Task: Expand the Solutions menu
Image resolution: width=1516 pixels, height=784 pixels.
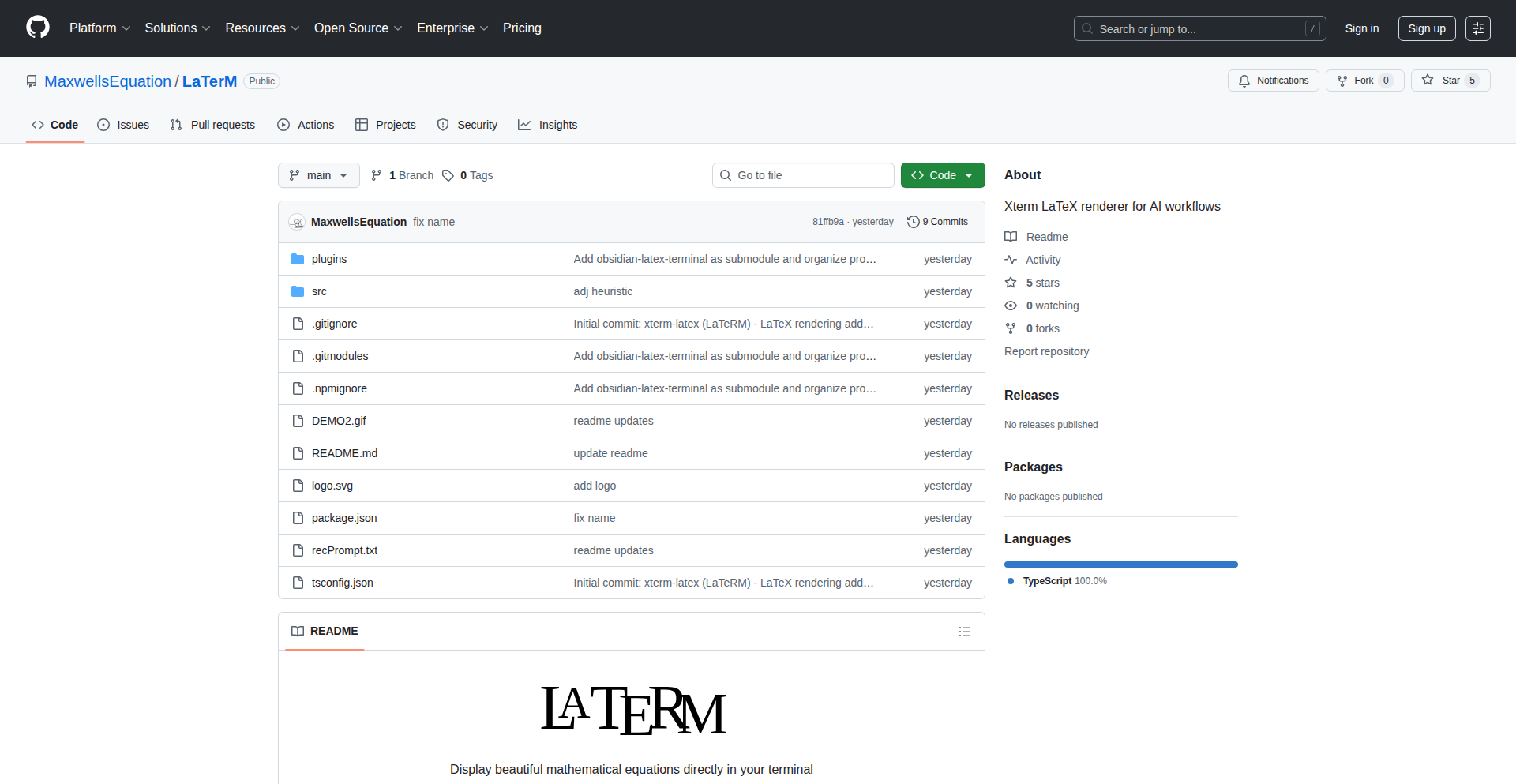Action: [x=178, y=28]
